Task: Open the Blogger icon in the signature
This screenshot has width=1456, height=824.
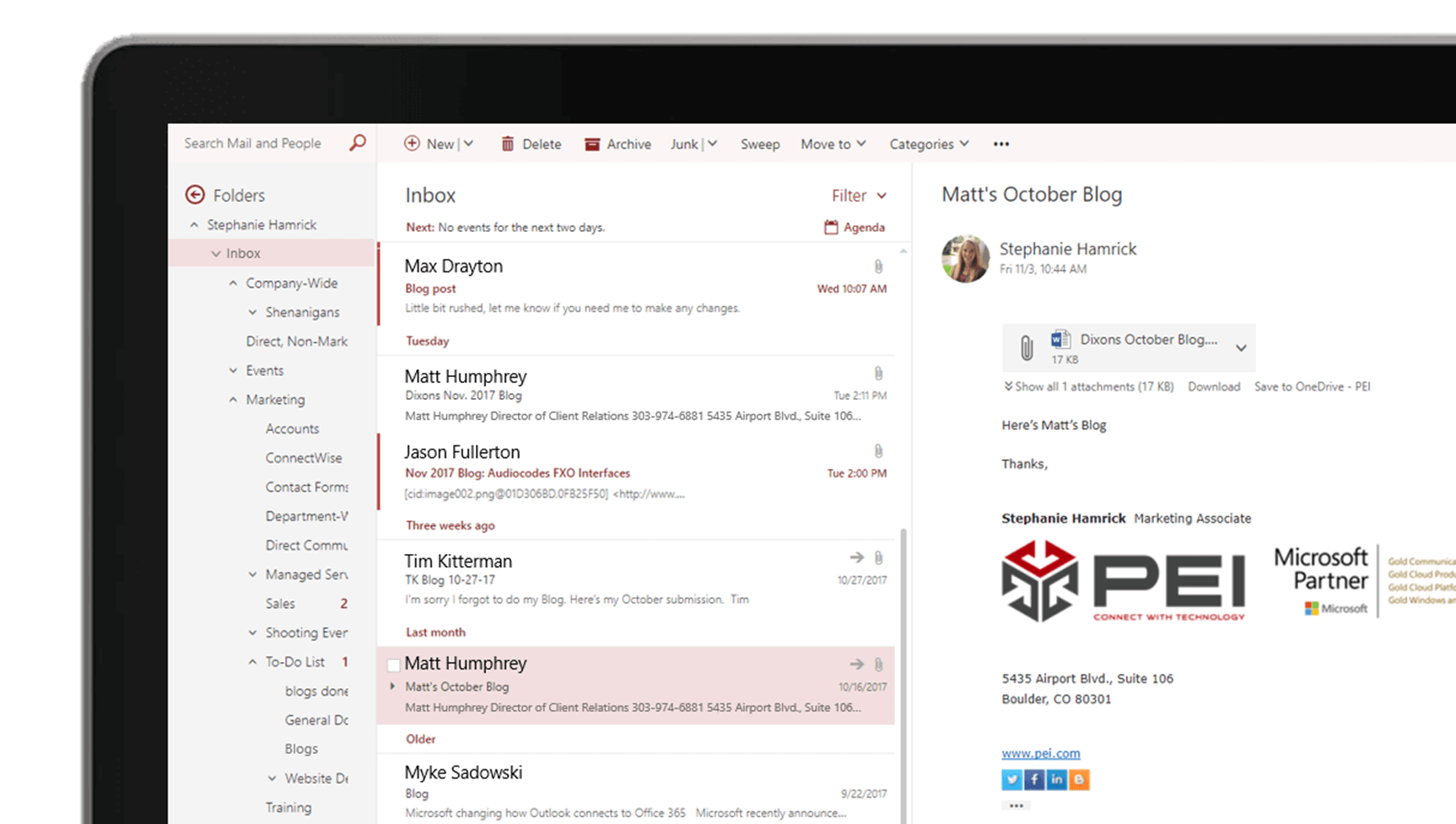Action: click(x=1079, y=779)
